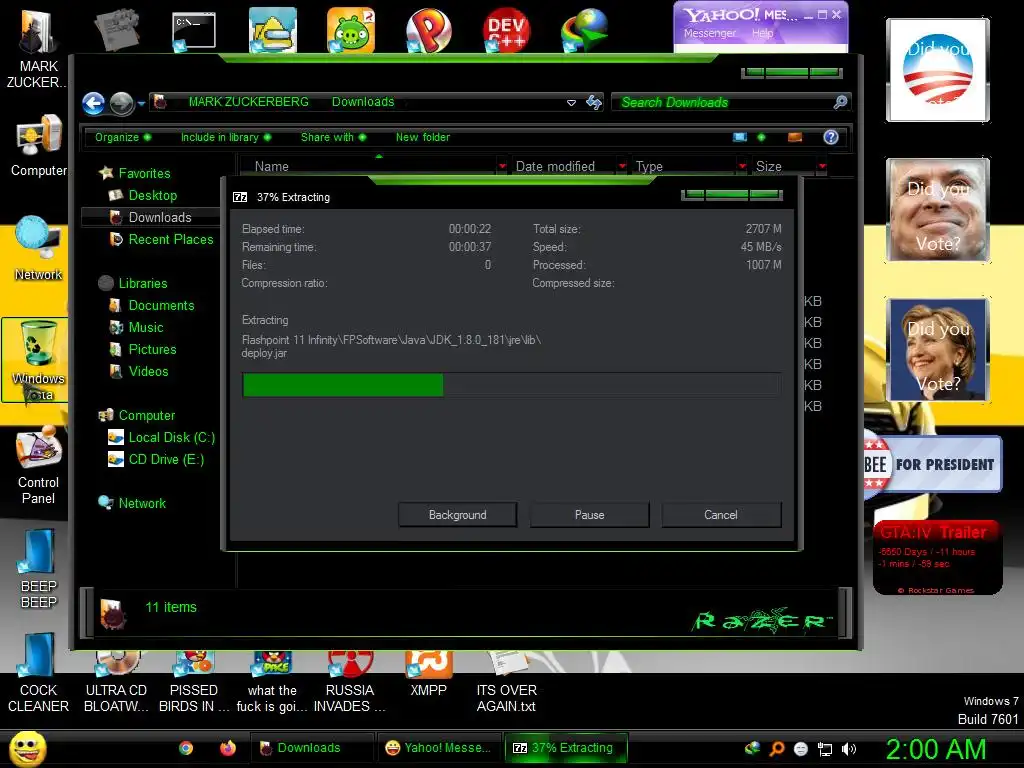Open Music library
The height and width of the screenshot is (768, 1024).
pos(146,327)
